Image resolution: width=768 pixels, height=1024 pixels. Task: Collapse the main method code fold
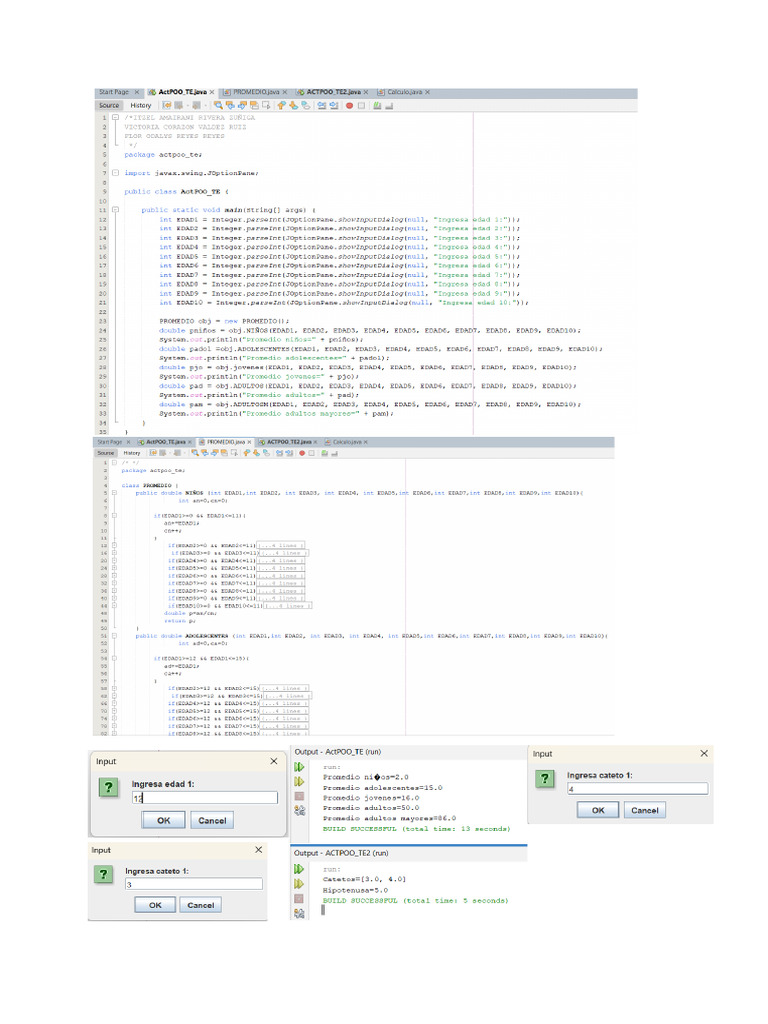pyautogui.click(x=115, y=210)
